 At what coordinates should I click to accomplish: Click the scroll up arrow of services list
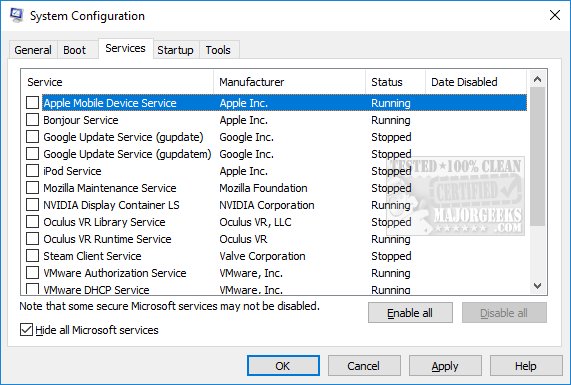click(x=537, y=79)
